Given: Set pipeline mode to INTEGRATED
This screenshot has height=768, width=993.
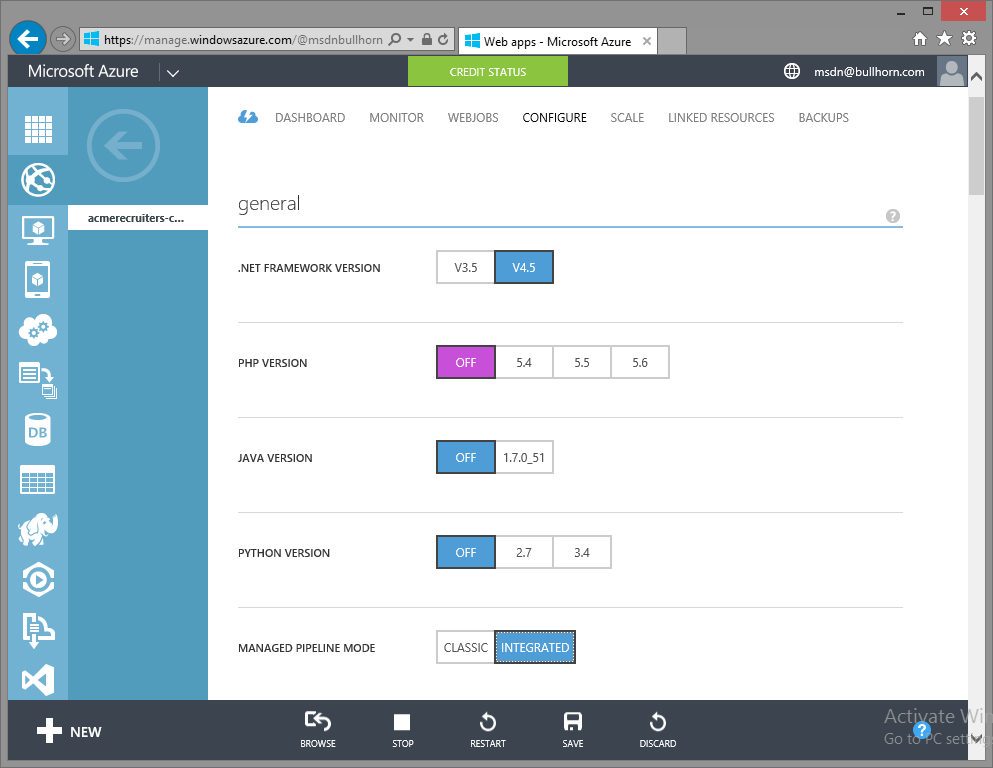Looking at the screenshot, I should pos(535,647).
